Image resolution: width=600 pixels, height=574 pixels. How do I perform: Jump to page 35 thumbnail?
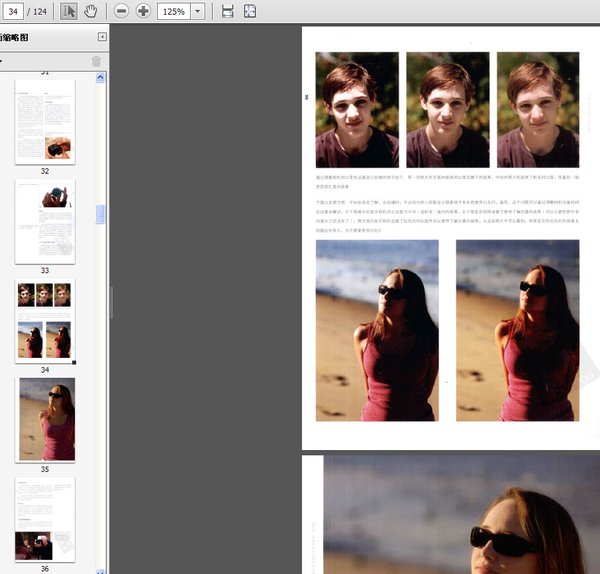point(45,419)
